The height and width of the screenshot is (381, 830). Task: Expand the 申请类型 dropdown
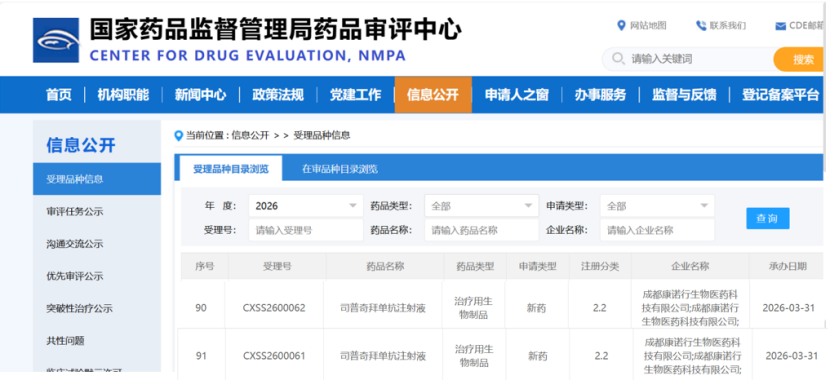657,206
